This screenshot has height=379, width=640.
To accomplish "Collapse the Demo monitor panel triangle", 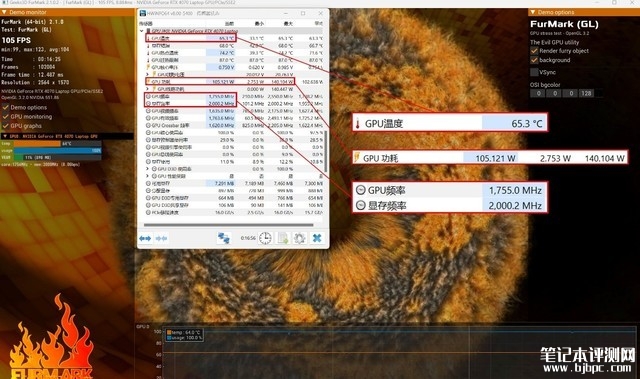I will tap(4, 12).
